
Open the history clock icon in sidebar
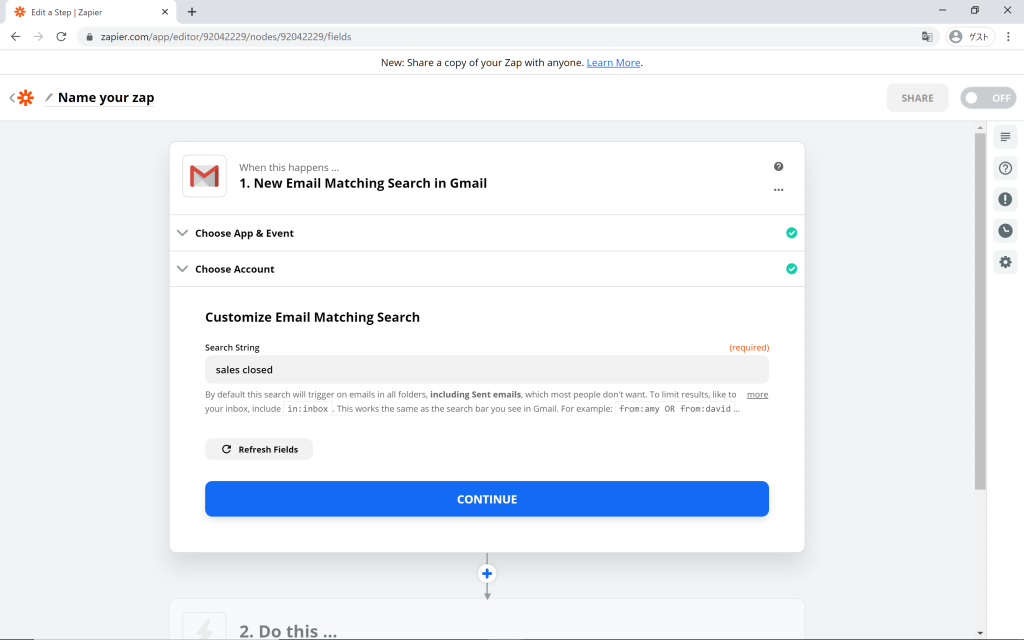pyautogui.click(x=1005, y=231)
